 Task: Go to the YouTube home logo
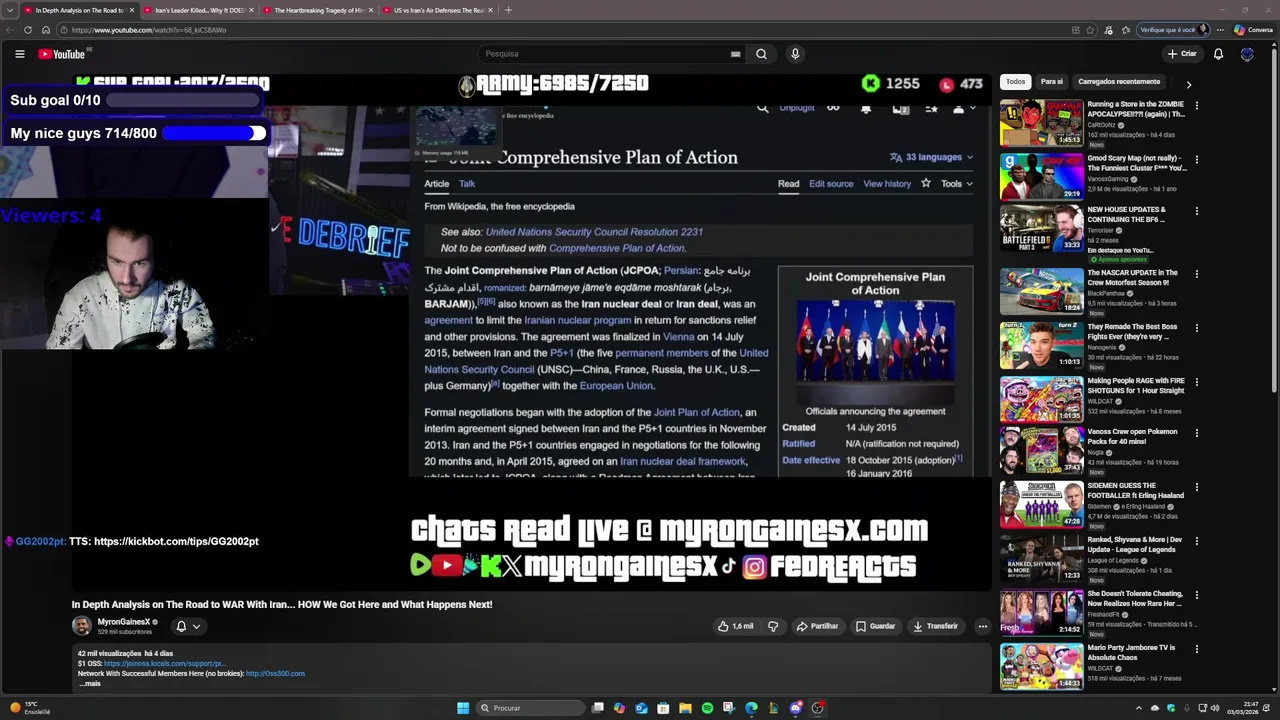coord(63,54)
